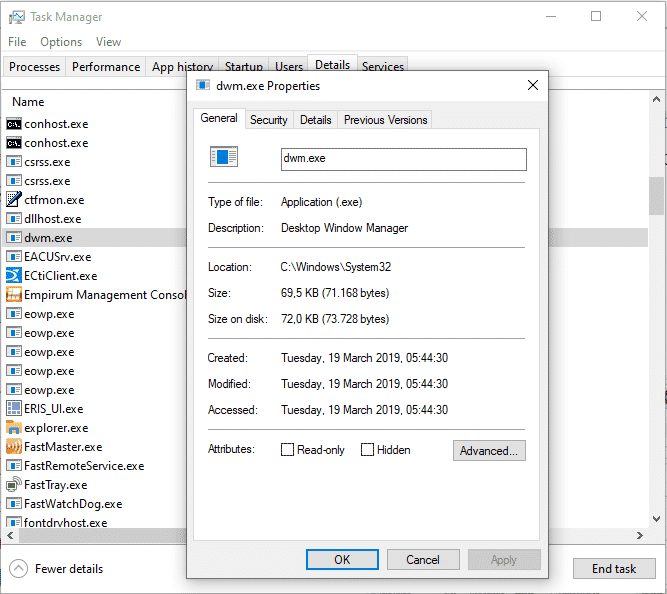Image resolution: width=667 pixels, height=594 pixels.
Task: Open the Security tab in Properties
Action: pyautogui.click(x=268, y=120)
